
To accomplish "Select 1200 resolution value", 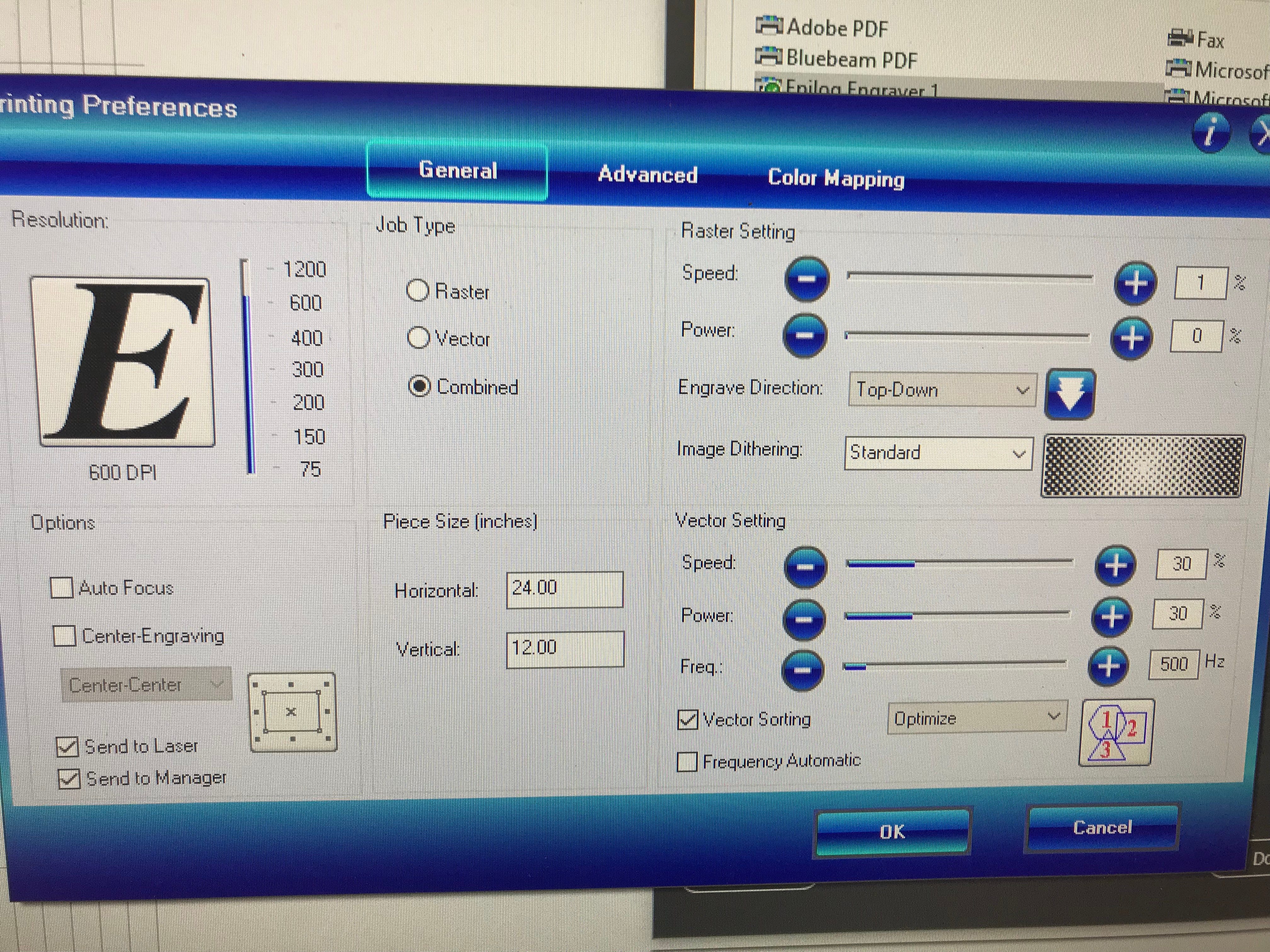I will (x=304, y=269).
